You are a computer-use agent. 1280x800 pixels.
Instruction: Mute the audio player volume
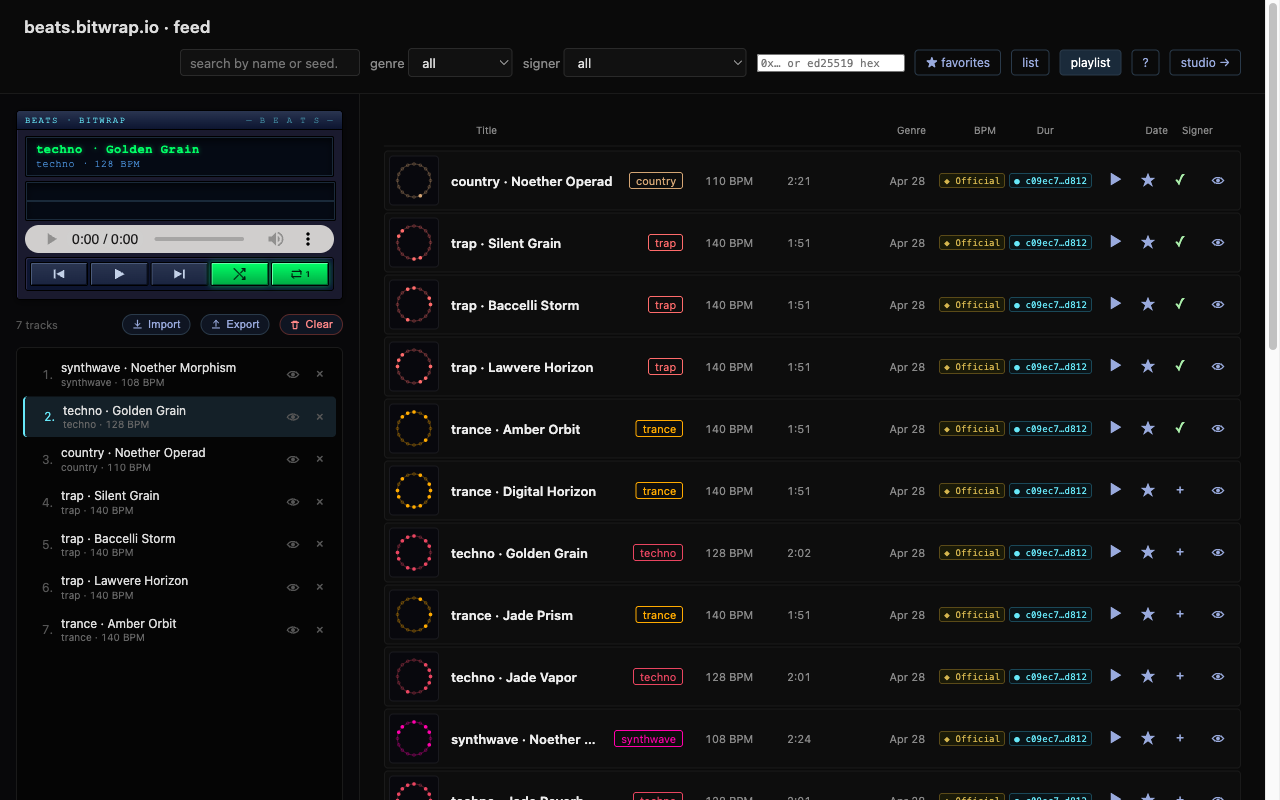coord(275,239)
